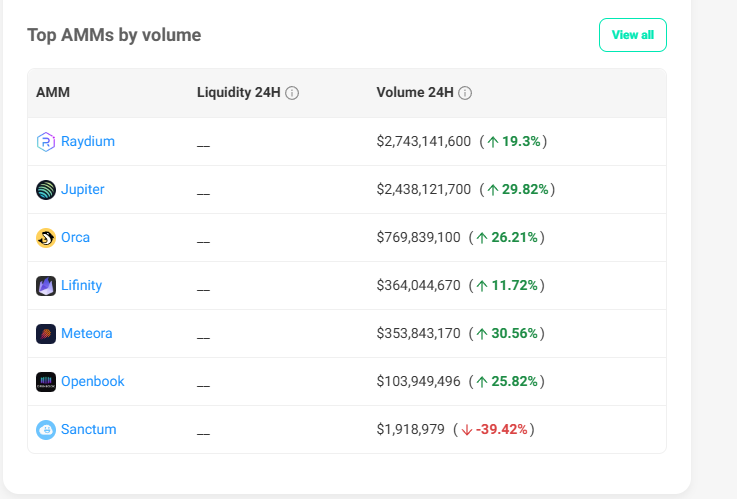Select Orca volume $769,839,100
Viewport: 737px width, 499px height.
click(418, 237)
